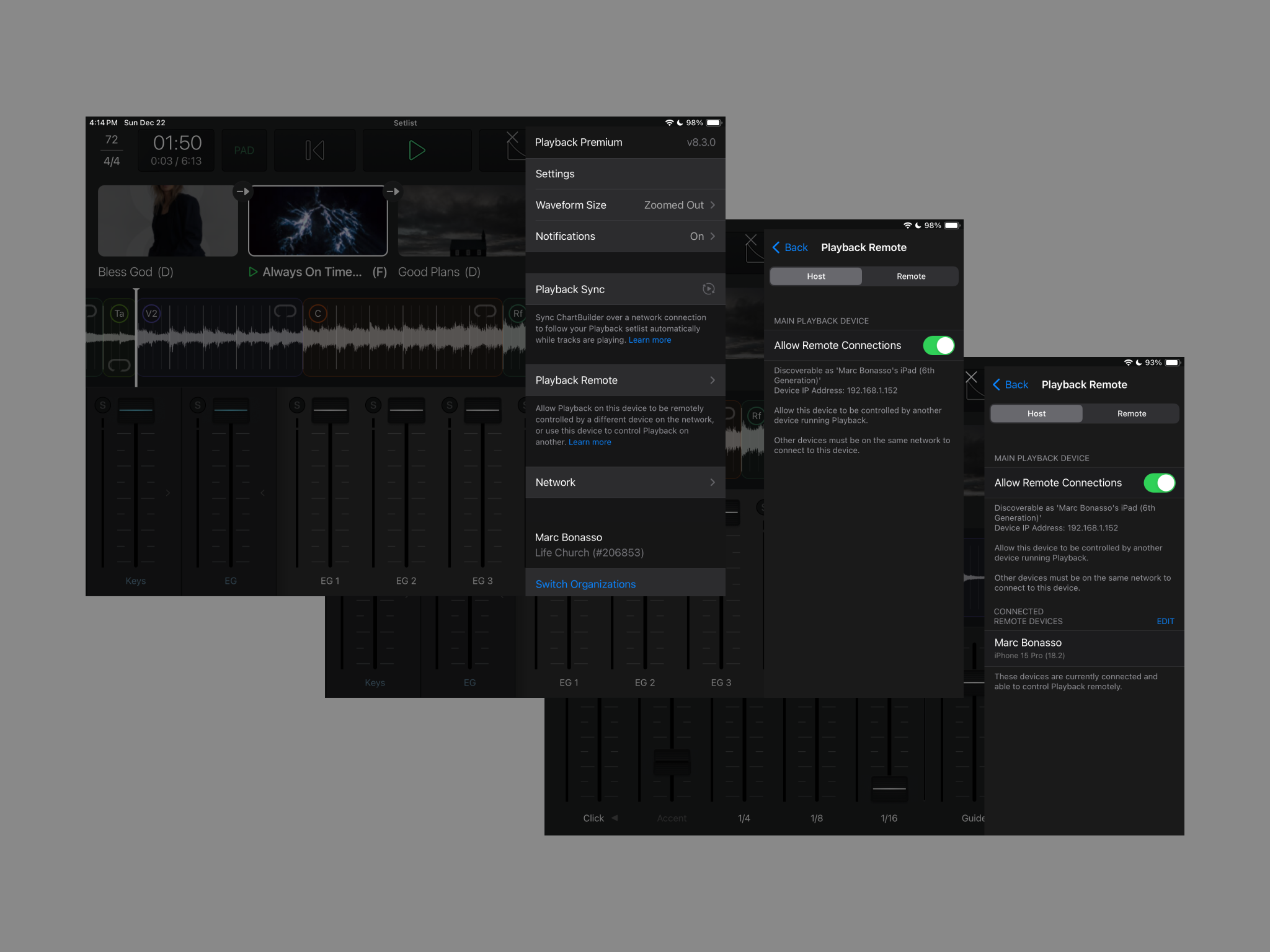Tap the 'C' chorus marker on the waveform
This screenshot has height=952, width=1270.
(317, 314)
